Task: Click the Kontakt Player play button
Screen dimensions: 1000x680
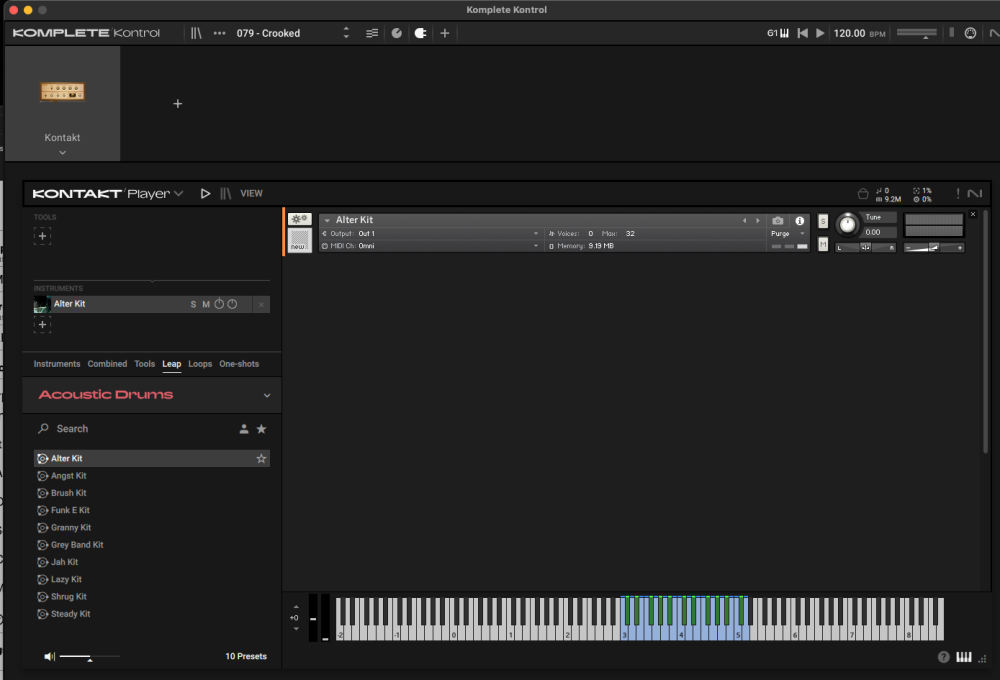Action: pos(205,193)
